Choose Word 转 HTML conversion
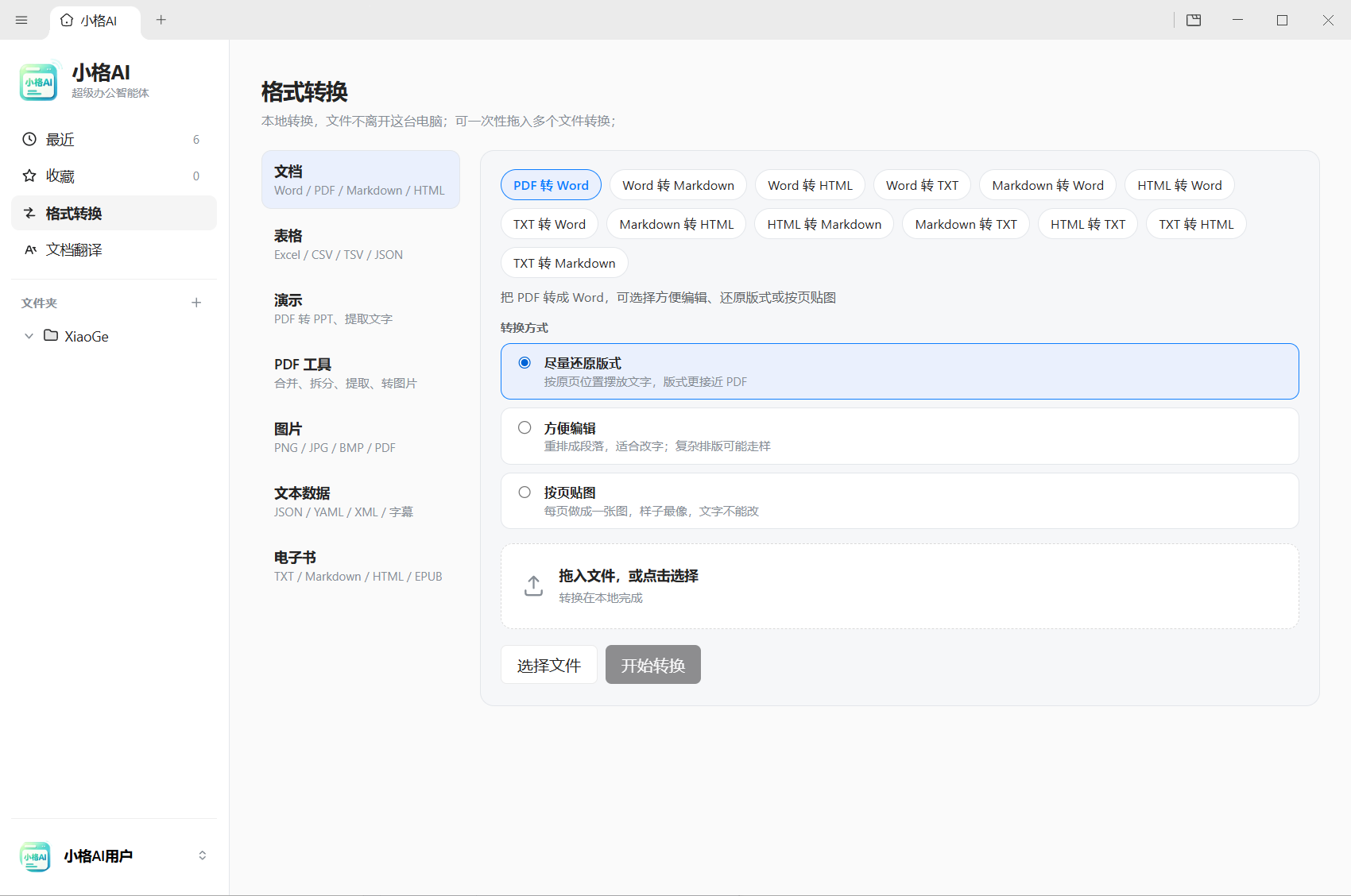The width and height of the screenshot is (1351, 896). coord(810,185)
